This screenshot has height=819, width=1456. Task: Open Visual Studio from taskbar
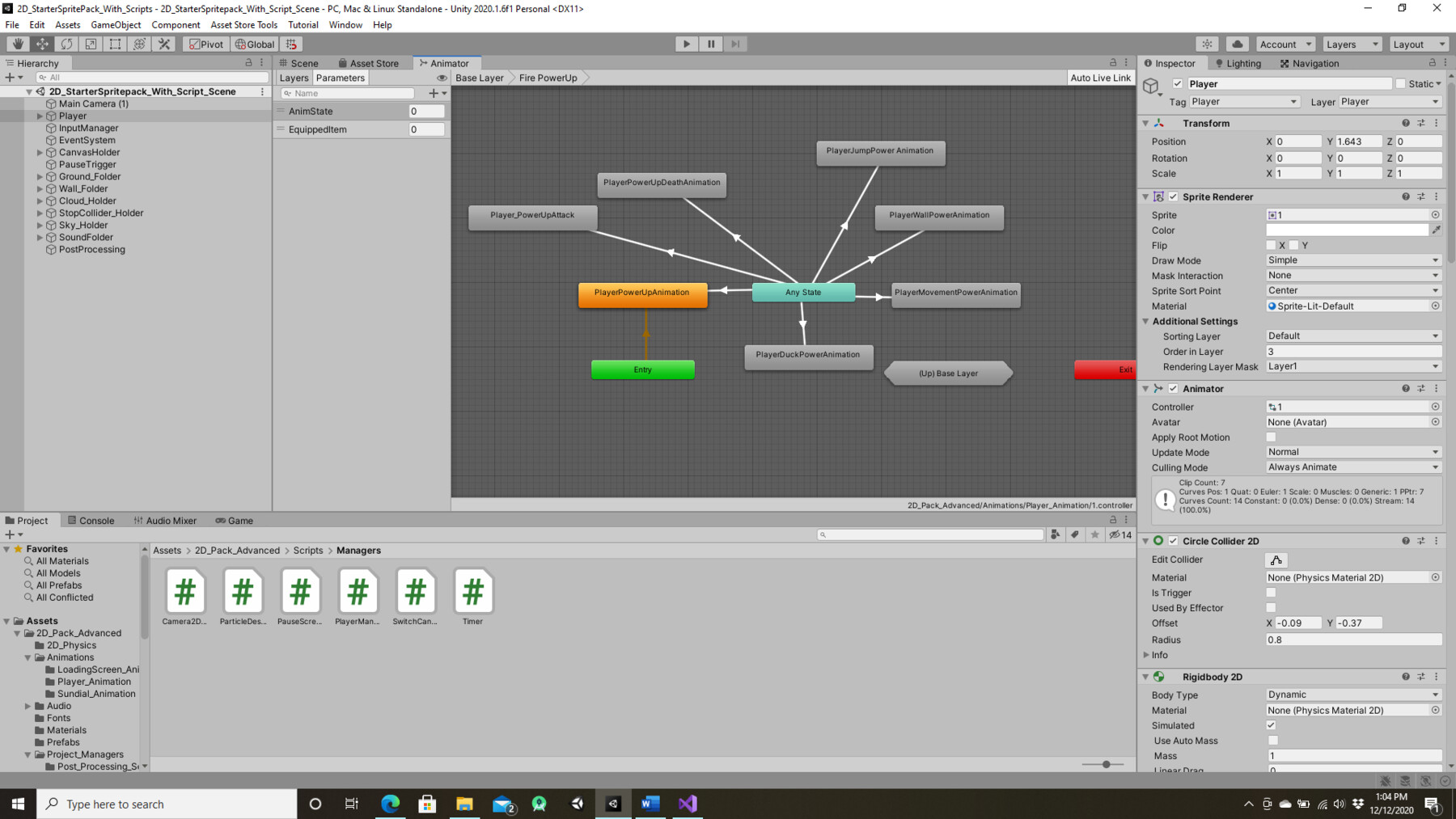pos(688,804)
